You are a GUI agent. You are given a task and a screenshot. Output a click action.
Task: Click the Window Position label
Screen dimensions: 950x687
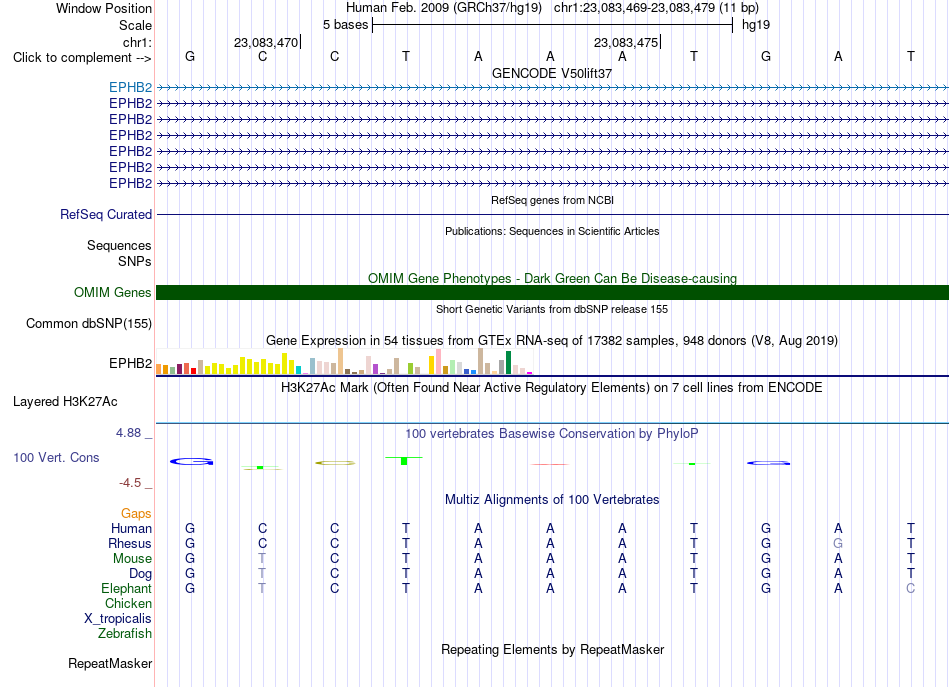point(104,8)
